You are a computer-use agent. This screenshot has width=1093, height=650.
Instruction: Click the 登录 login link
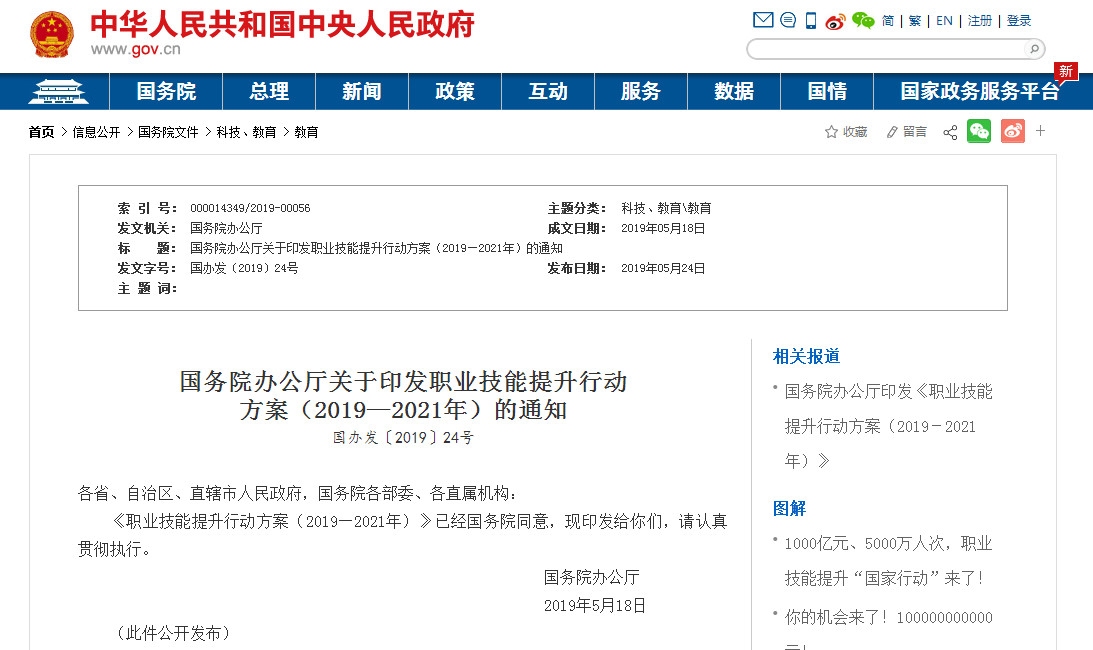pyautogui.click(x=1018, y=21)
